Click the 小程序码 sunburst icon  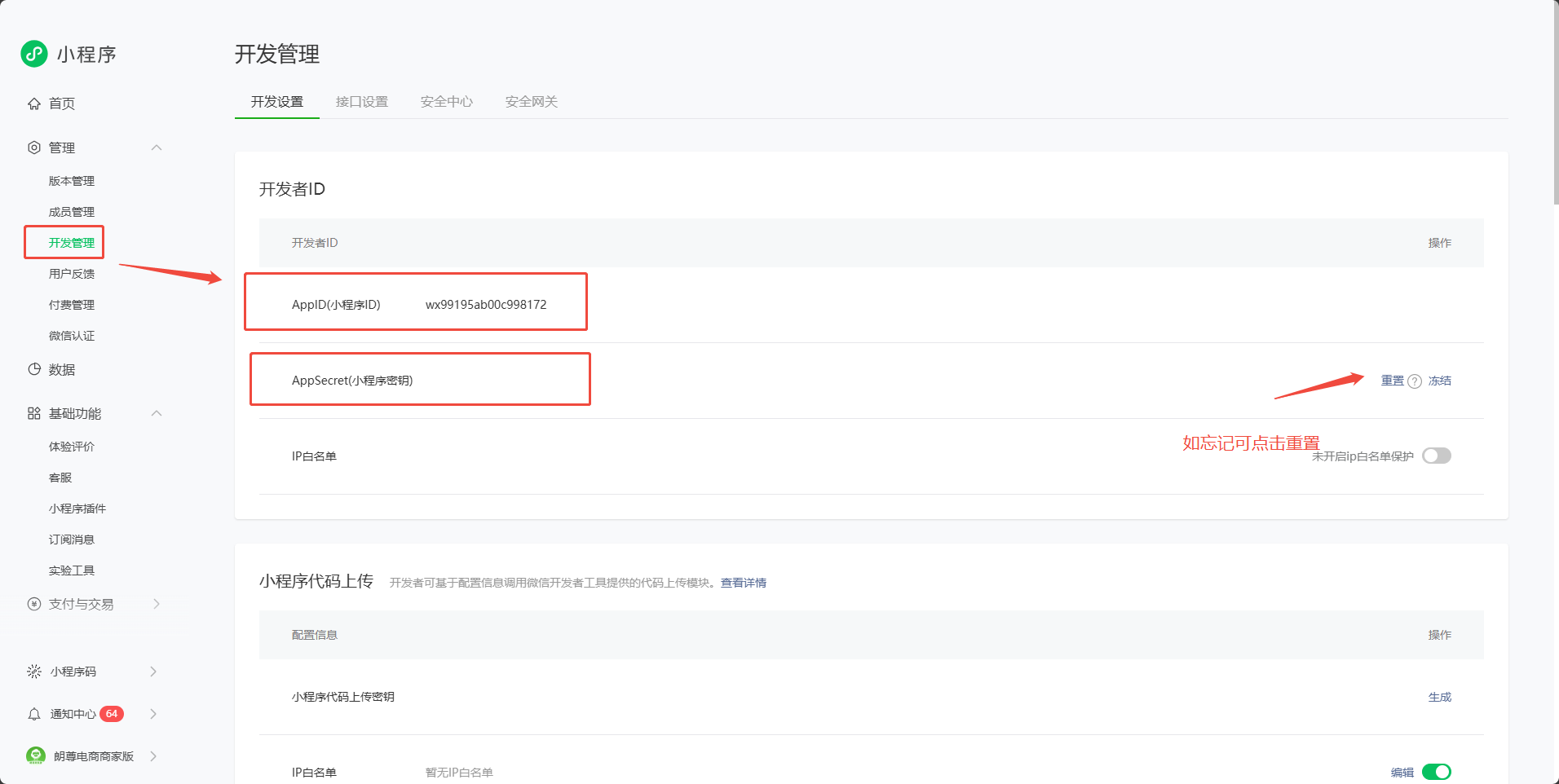point(34,672)
